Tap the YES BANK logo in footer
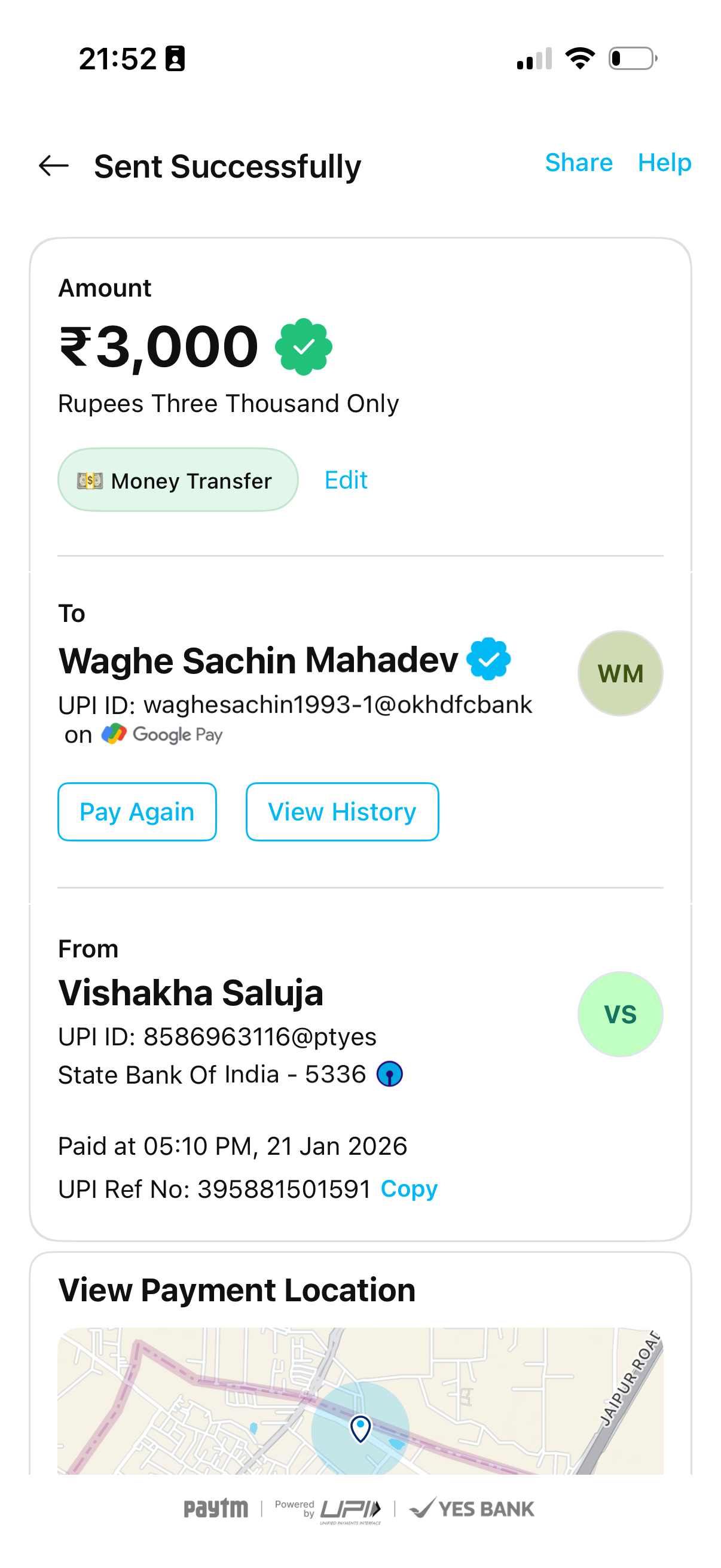Screen dimensions: 721x1568 click(x=472, y=1508)
